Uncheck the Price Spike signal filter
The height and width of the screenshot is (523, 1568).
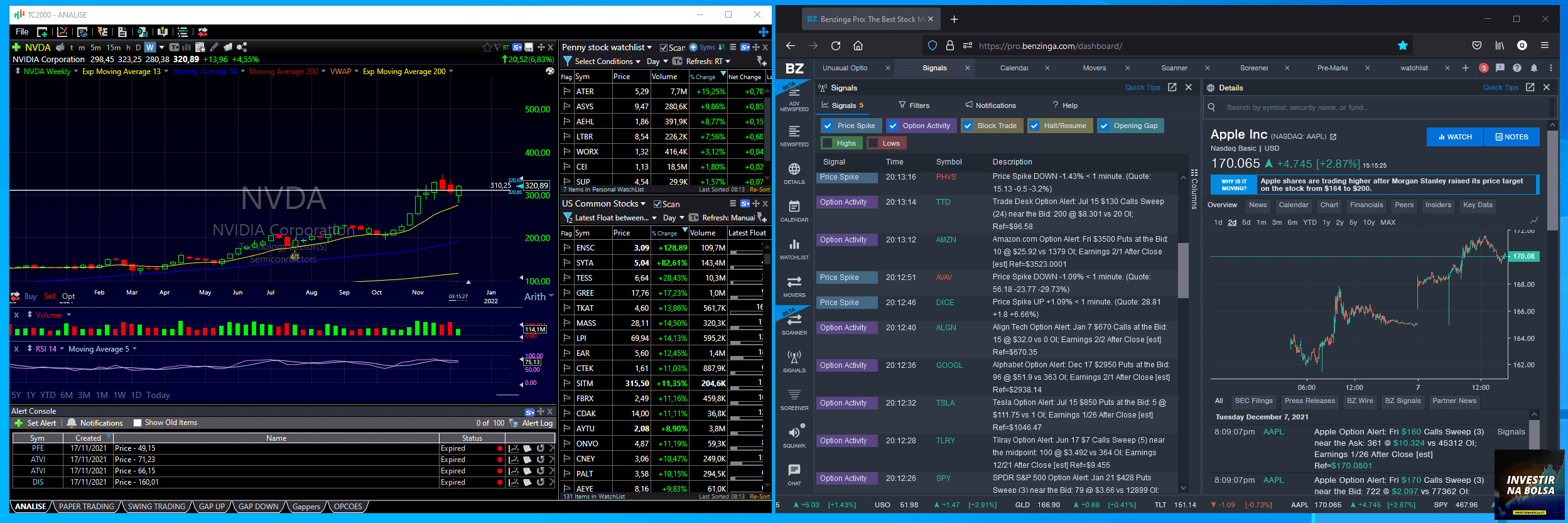[828, 126]
